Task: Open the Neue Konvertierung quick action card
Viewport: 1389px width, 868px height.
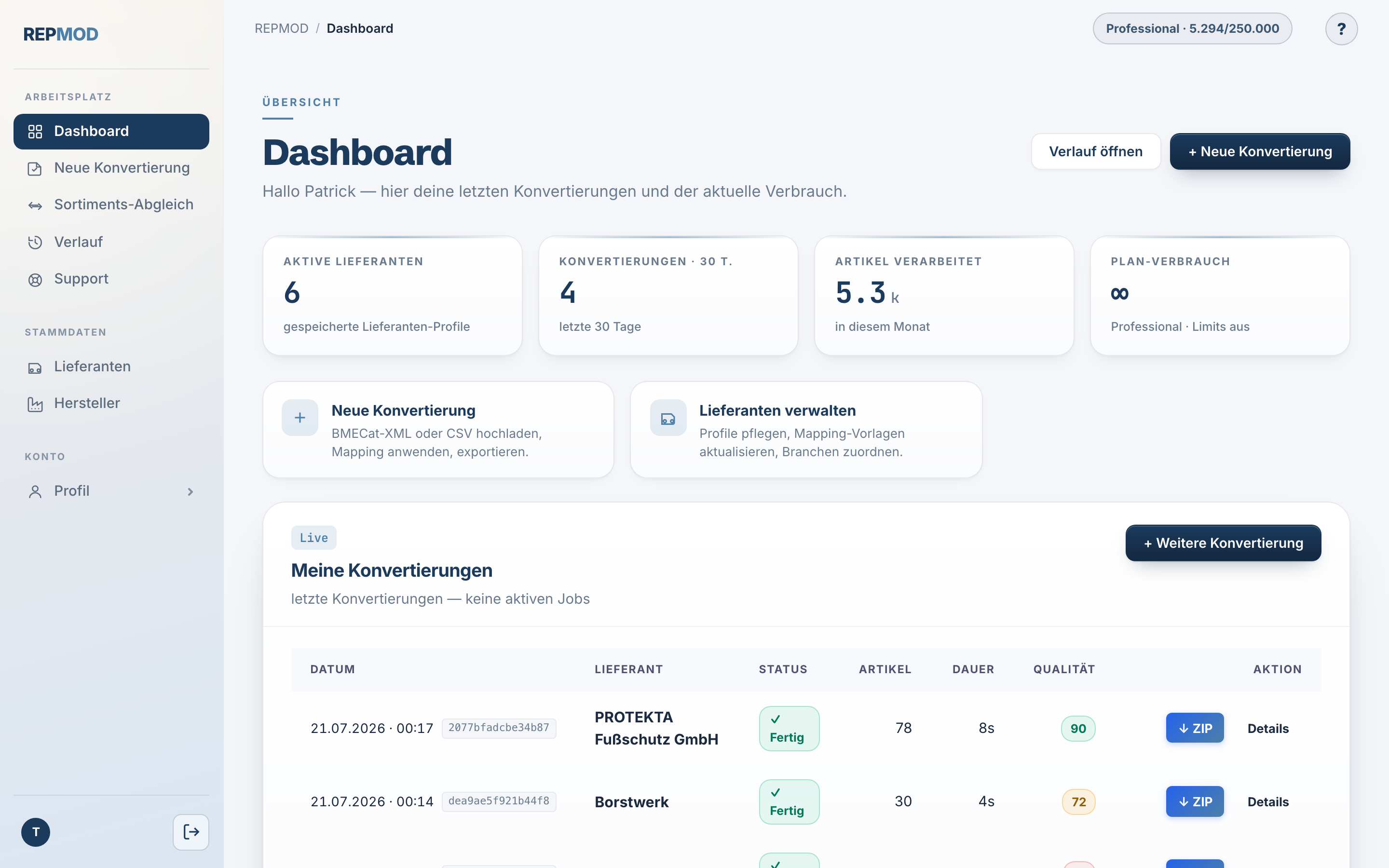Action: pos(438,430)
